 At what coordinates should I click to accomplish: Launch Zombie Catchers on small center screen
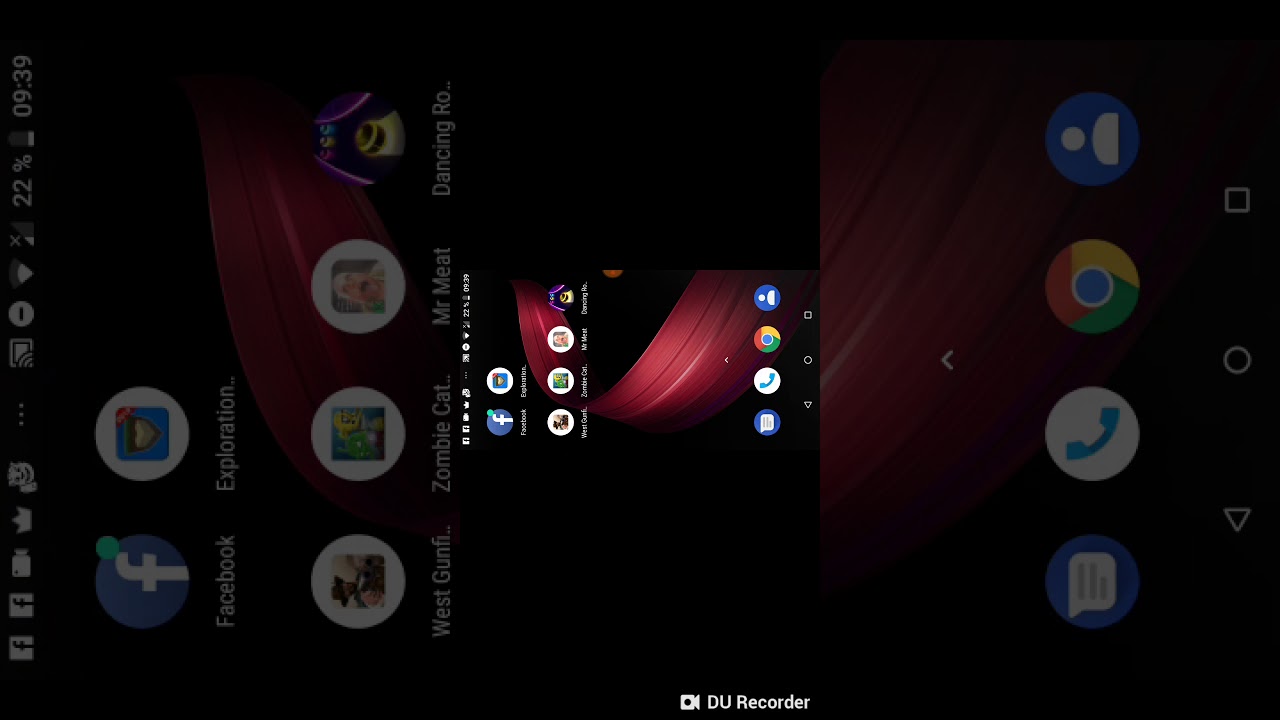pos(561,381)
